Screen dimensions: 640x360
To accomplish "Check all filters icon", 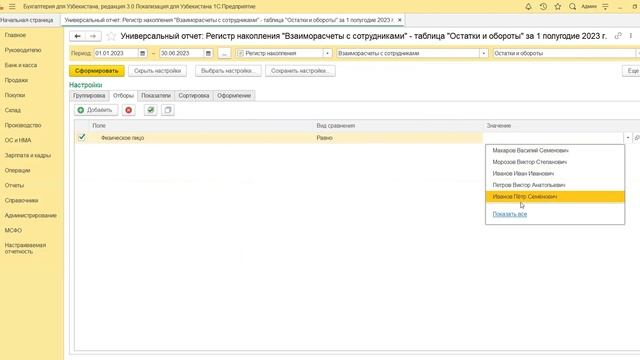I will (x=151, y=110).
